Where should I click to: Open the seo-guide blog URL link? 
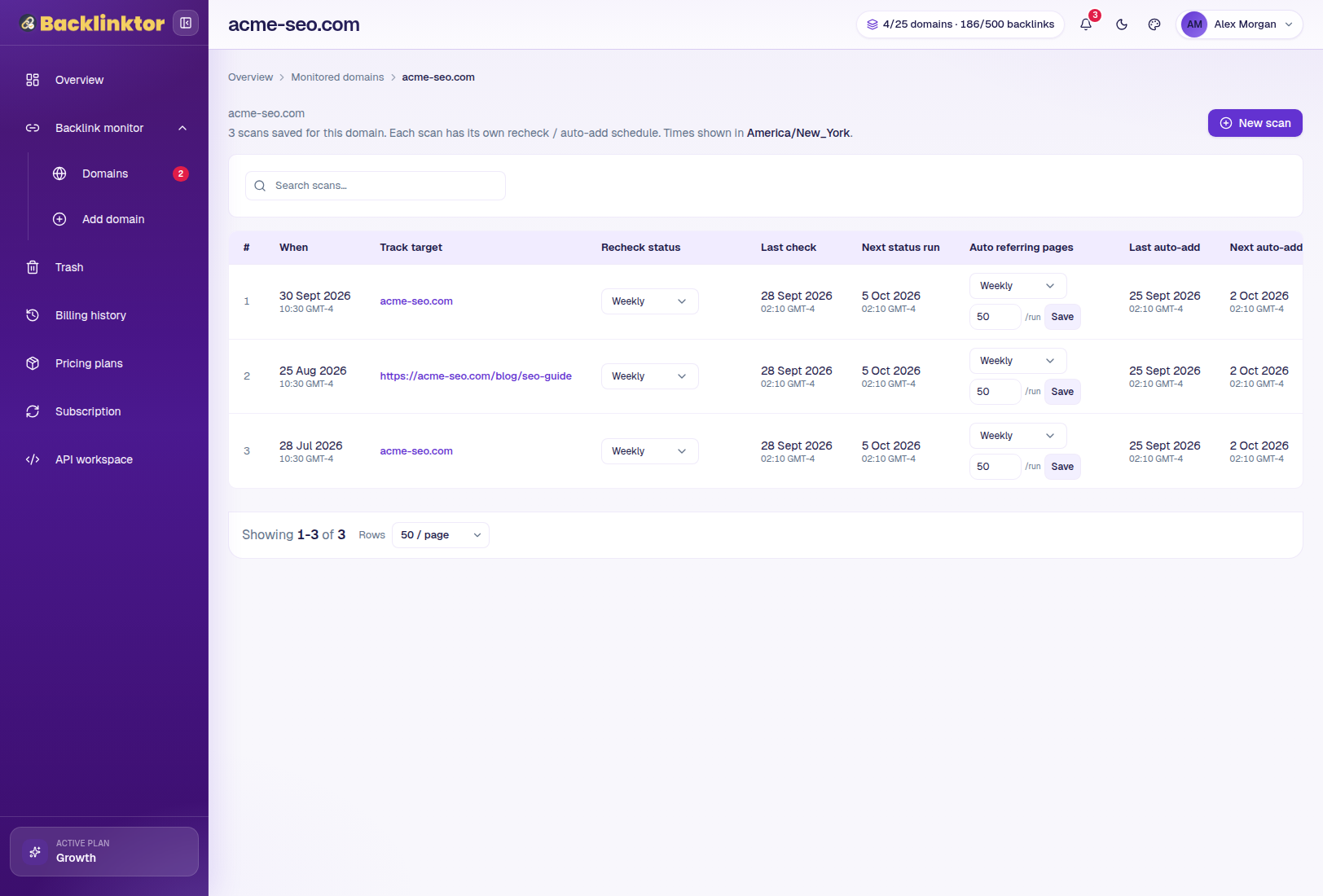click(x=476, y=376)
